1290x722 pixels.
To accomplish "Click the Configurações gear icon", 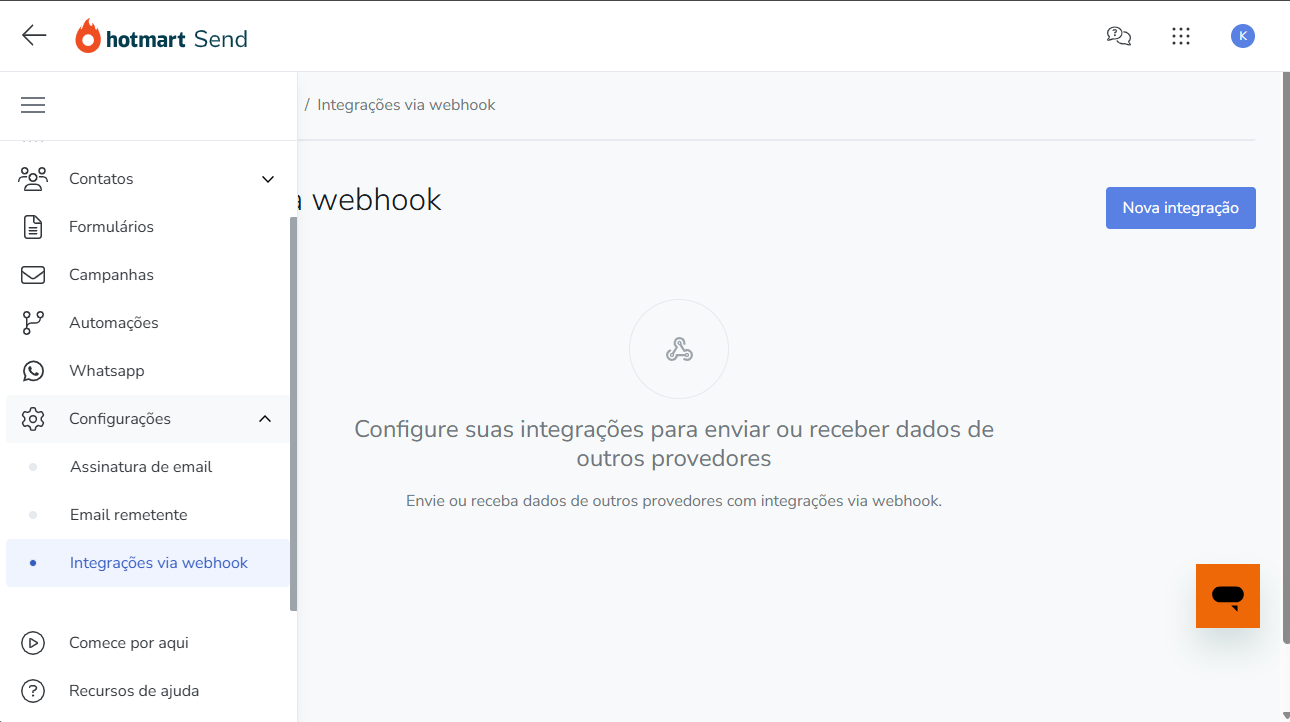I will [x=33, y=419].
